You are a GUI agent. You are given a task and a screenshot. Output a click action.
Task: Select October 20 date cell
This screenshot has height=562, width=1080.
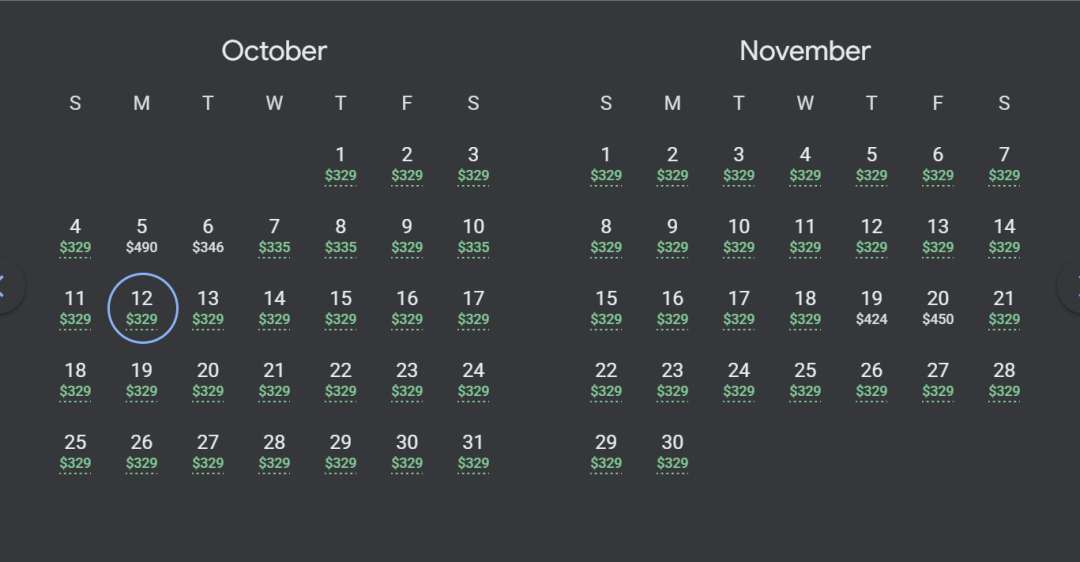208,380
